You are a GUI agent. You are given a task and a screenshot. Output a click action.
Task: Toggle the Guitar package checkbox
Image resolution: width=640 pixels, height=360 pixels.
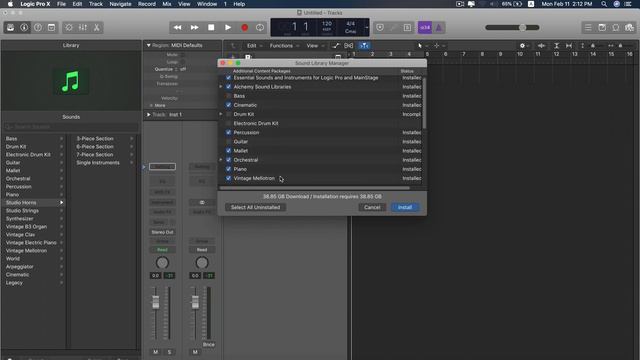229,142
